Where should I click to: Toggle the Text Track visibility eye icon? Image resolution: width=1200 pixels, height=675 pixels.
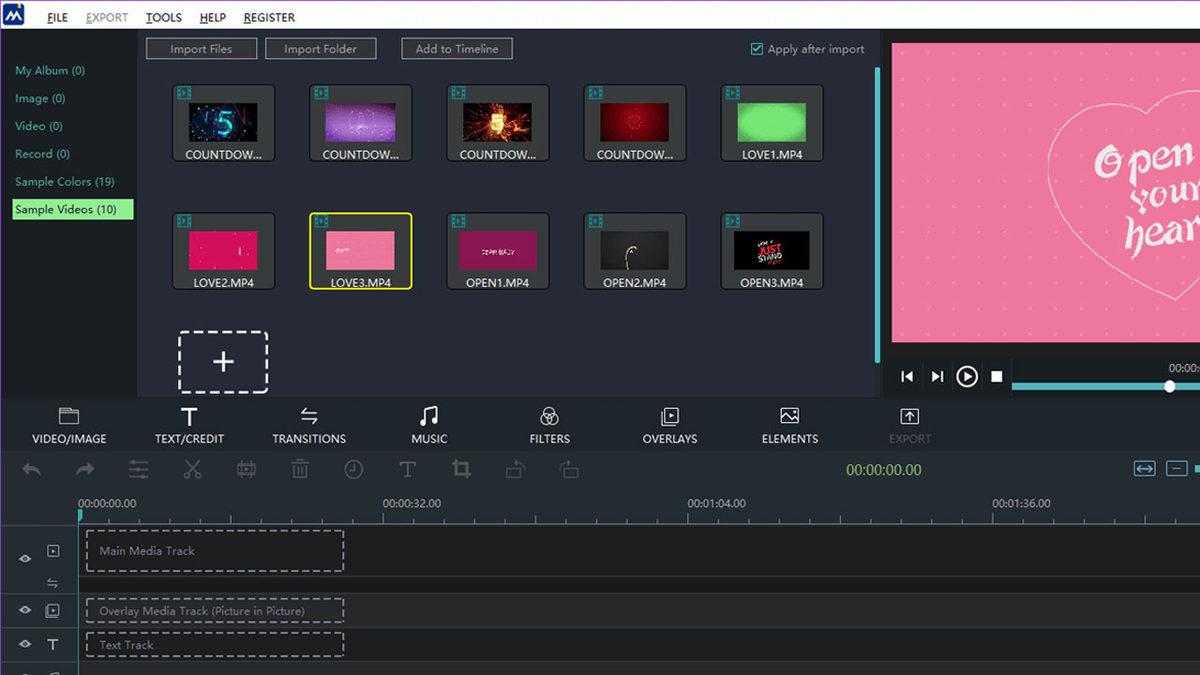click(23, 644)
